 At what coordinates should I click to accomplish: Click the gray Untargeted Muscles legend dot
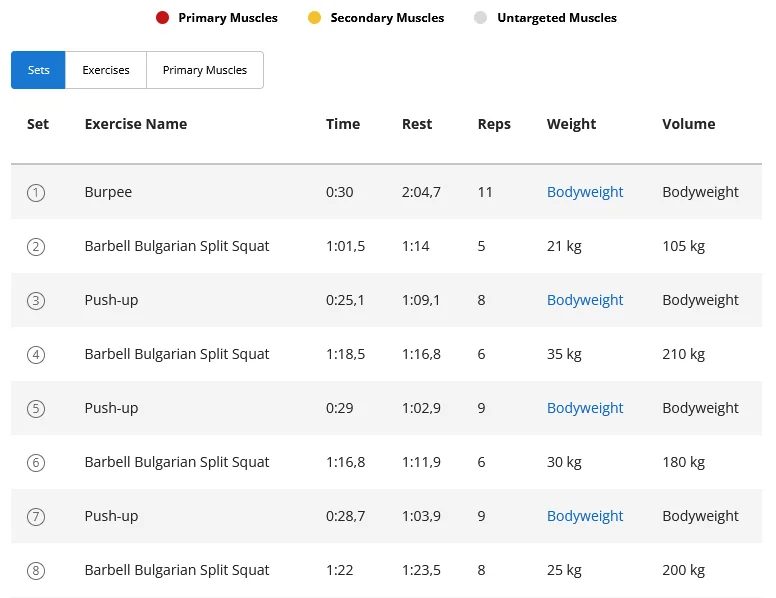pyautogui.click(x=481, y=18)
